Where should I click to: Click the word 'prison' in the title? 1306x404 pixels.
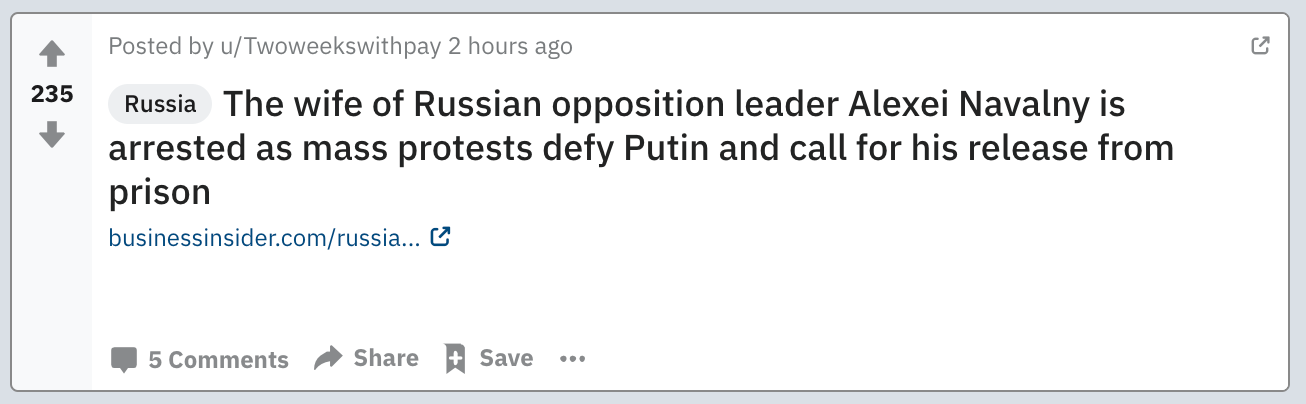(159, 192)
